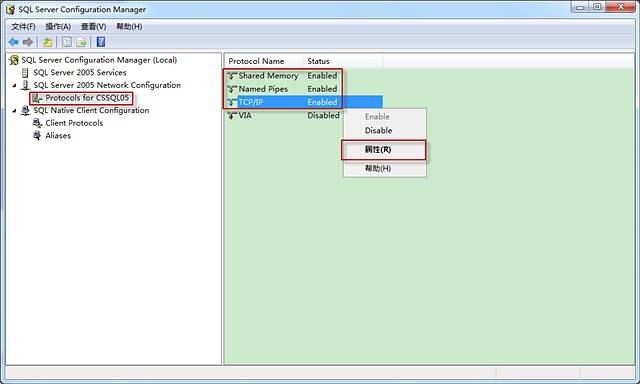640x384 pixels.
Task: Sort by Protocol Name column header
Action: [264, 61]
